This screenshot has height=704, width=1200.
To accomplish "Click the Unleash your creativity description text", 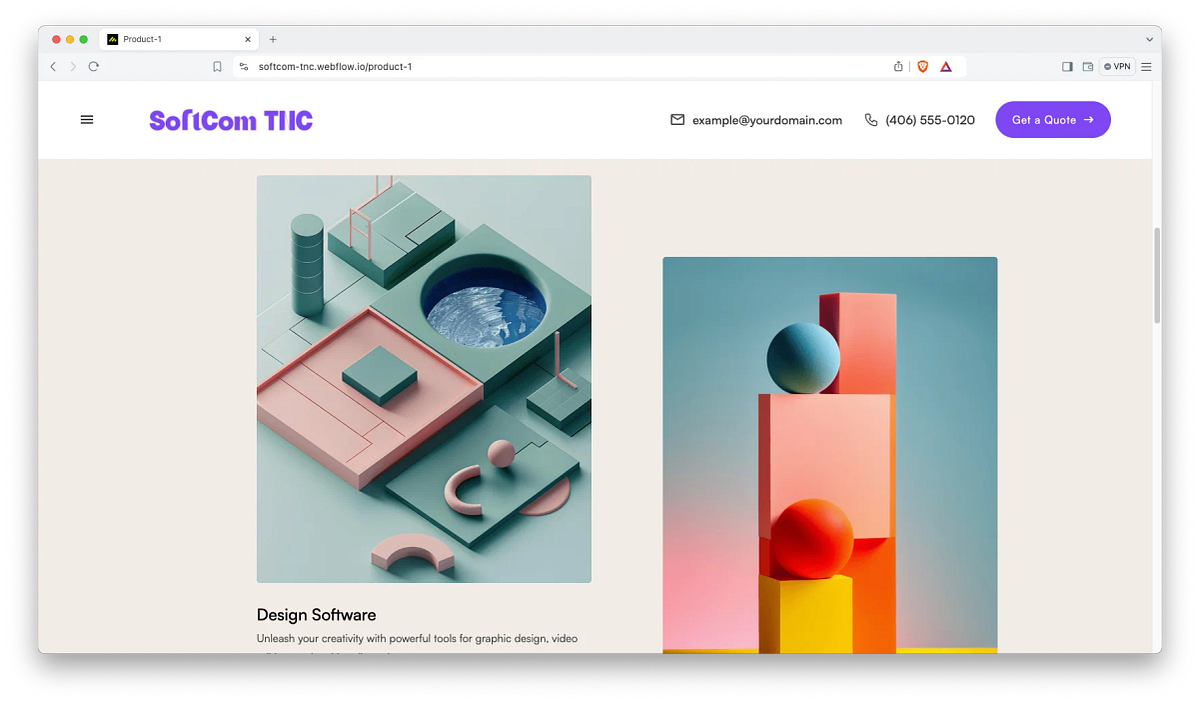I will 417,638.
